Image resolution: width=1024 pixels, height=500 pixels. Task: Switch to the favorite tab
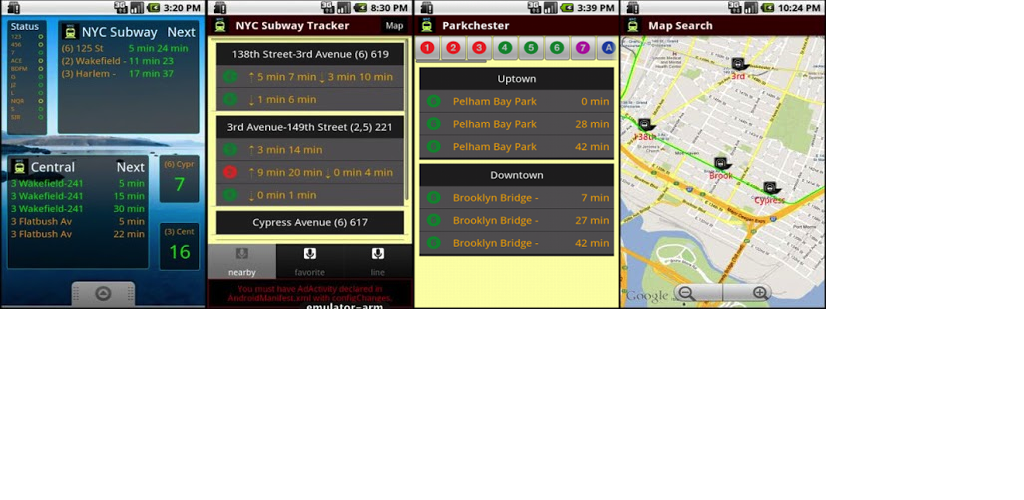(x=310, y=262)
